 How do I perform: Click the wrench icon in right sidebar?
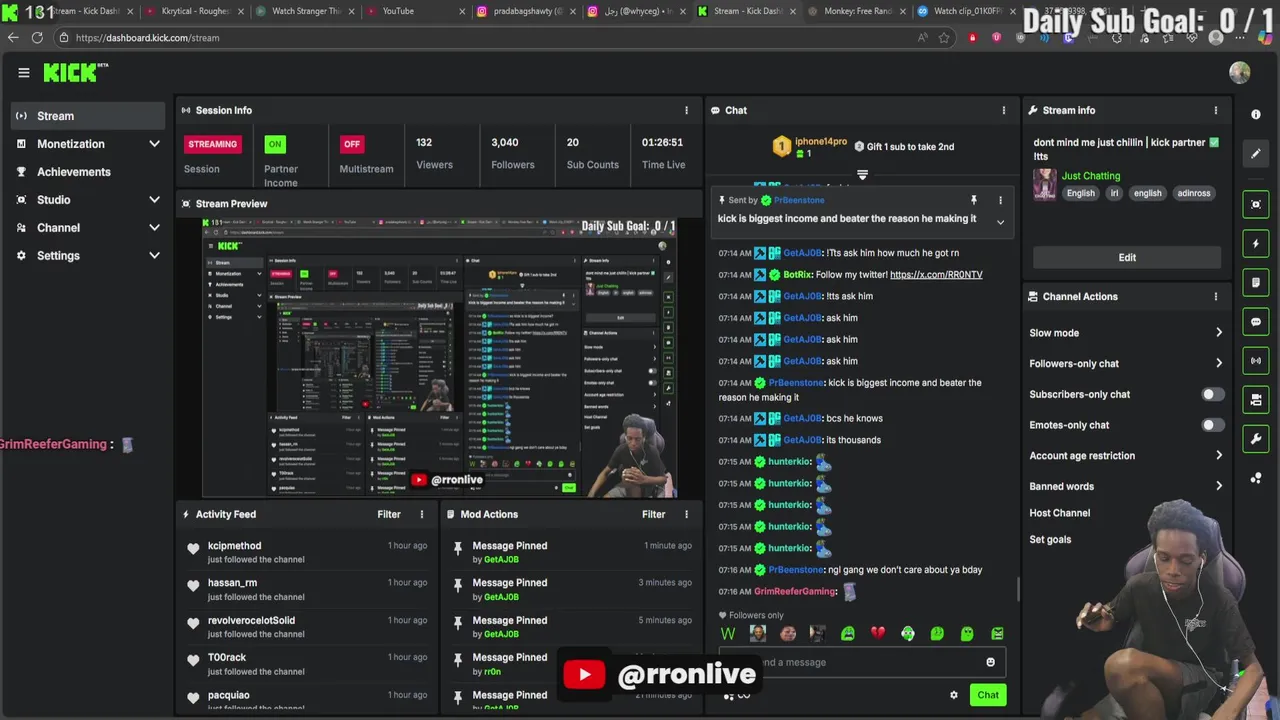tap(1256, 439)
